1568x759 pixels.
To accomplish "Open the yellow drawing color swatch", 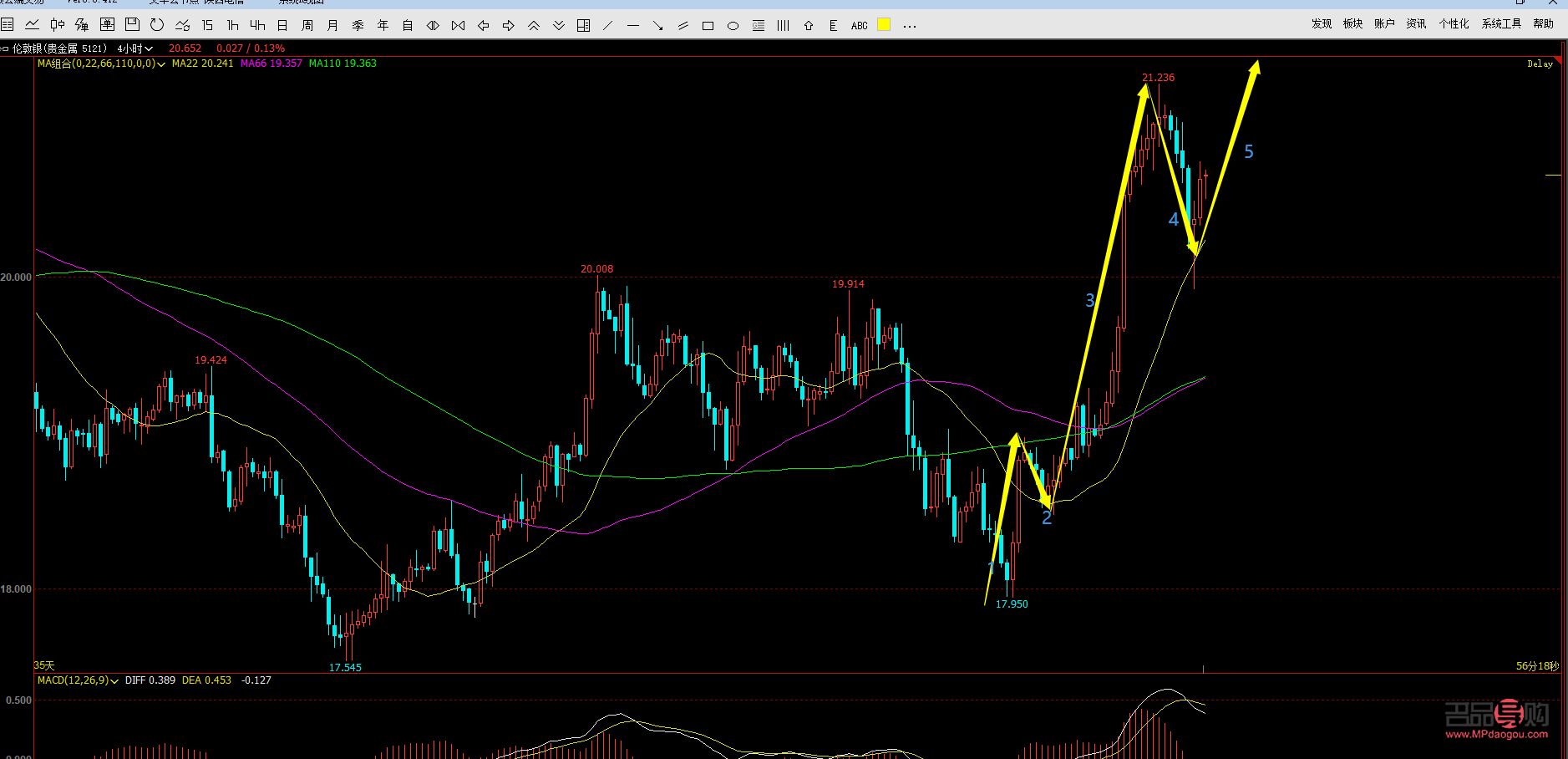I will (x=884, y=24).
